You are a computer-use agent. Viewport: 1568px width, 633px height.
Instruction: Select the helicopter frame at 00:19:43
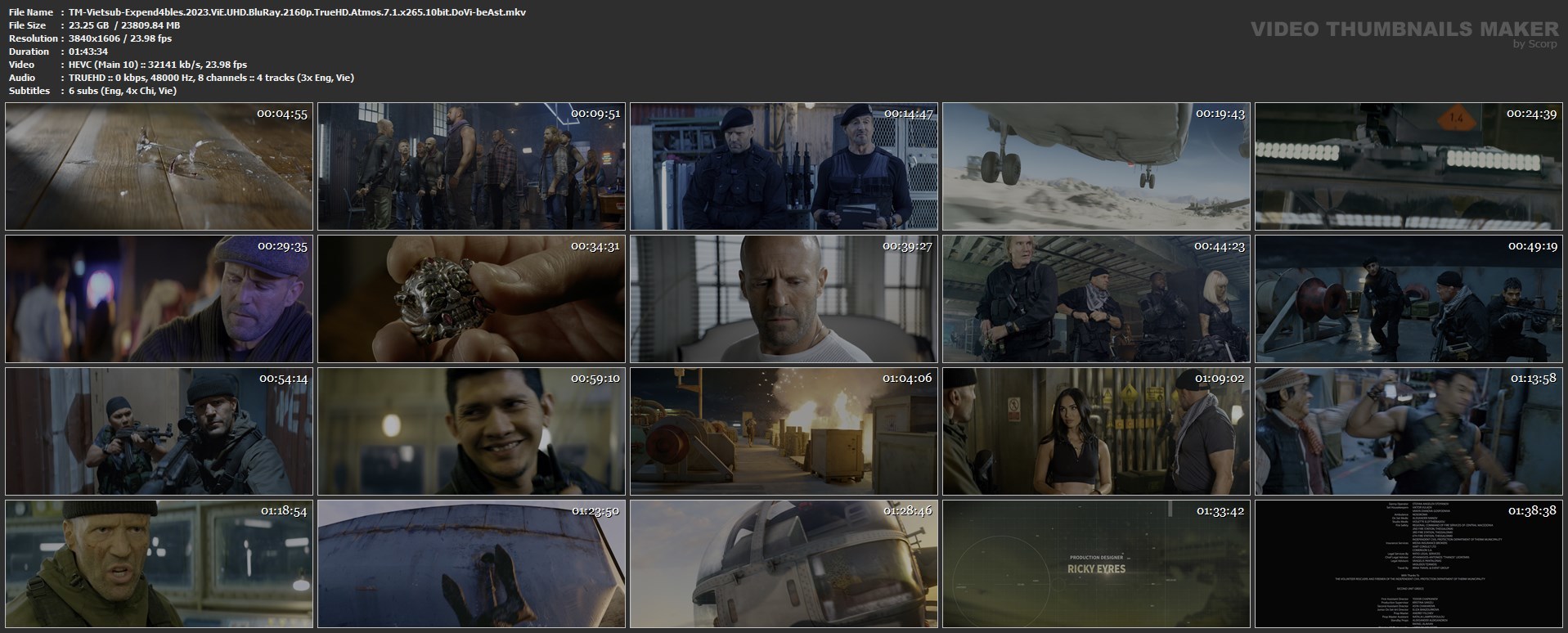(1096, 167)
